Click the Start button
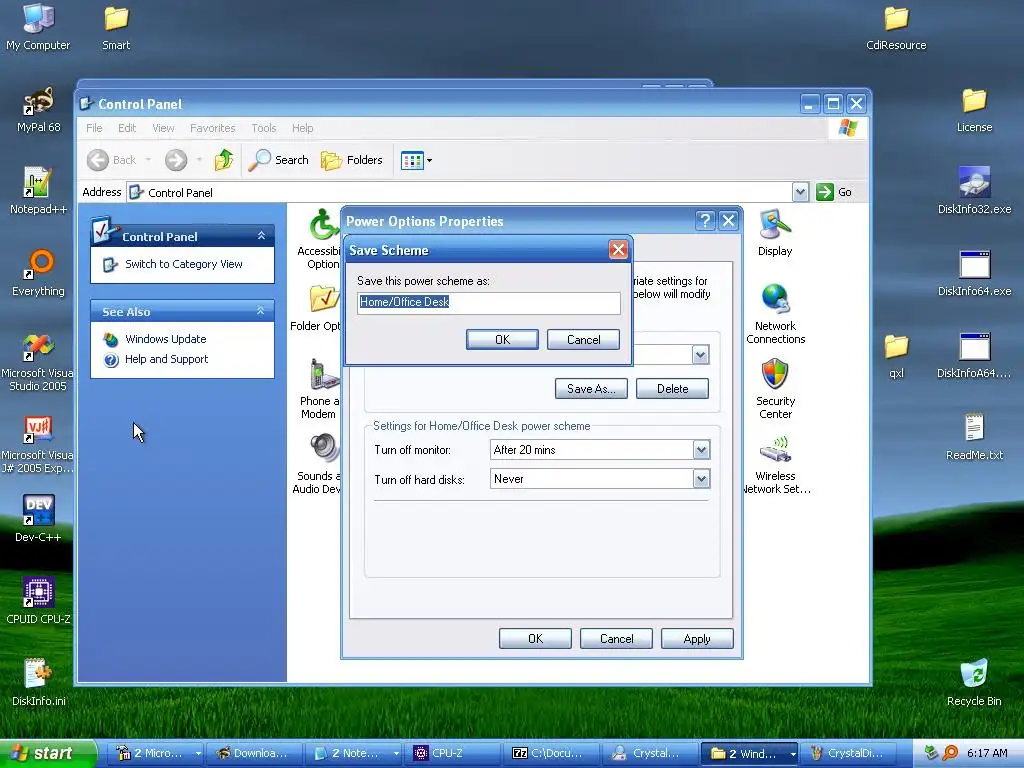The image size is (1024, 768). coord(47,754)
